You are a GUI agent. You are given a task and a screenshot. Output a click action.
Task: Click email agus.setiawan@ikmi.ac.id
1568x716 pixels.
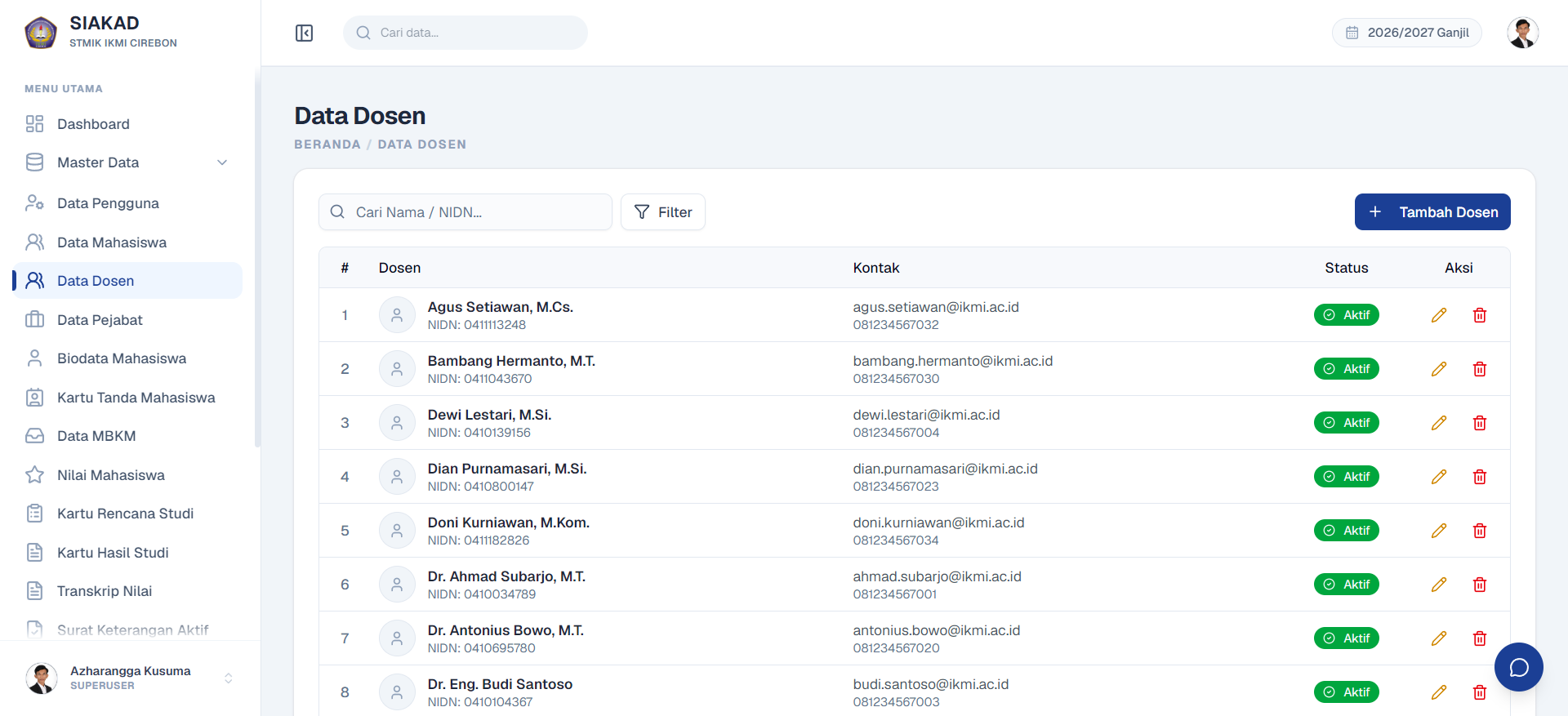[936, 307]
